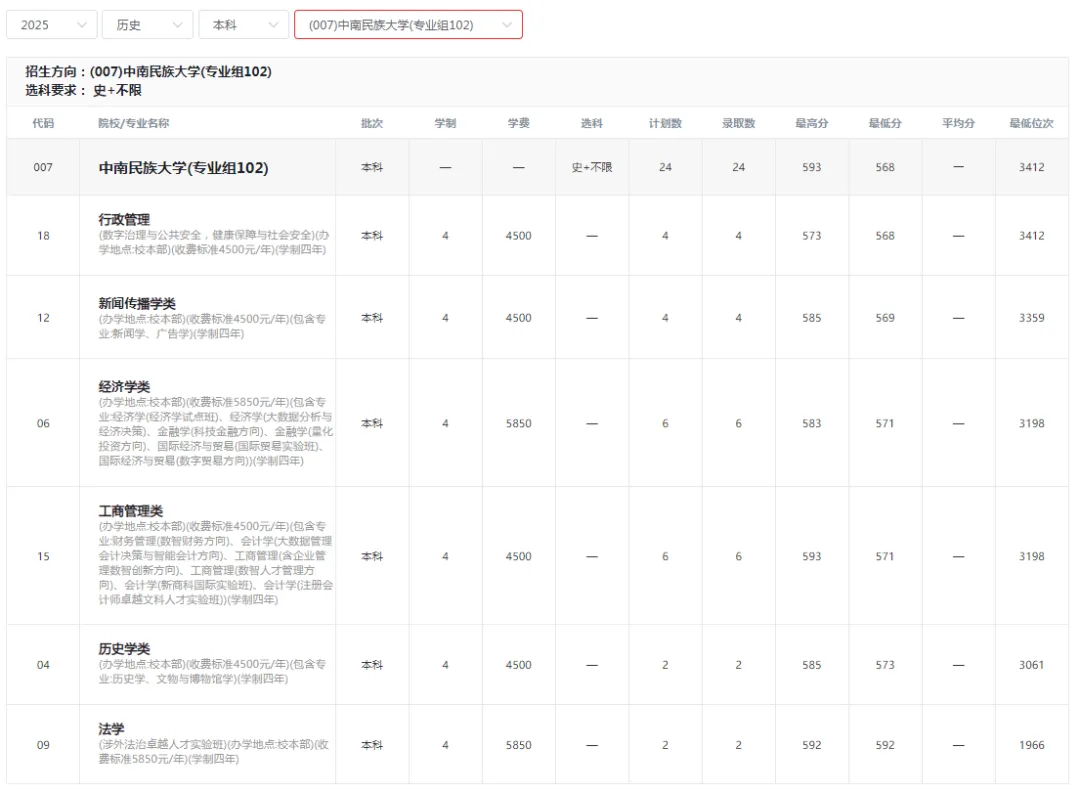Viewport: 1080px width, 792px height.
Task: Select the 法学 major name
Action: point(111,729)
